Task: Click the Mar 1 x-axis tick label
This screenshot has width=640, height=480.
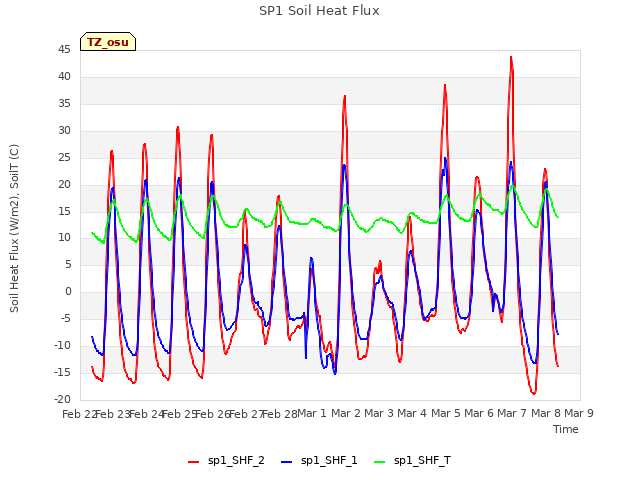Action: [312, 413]
